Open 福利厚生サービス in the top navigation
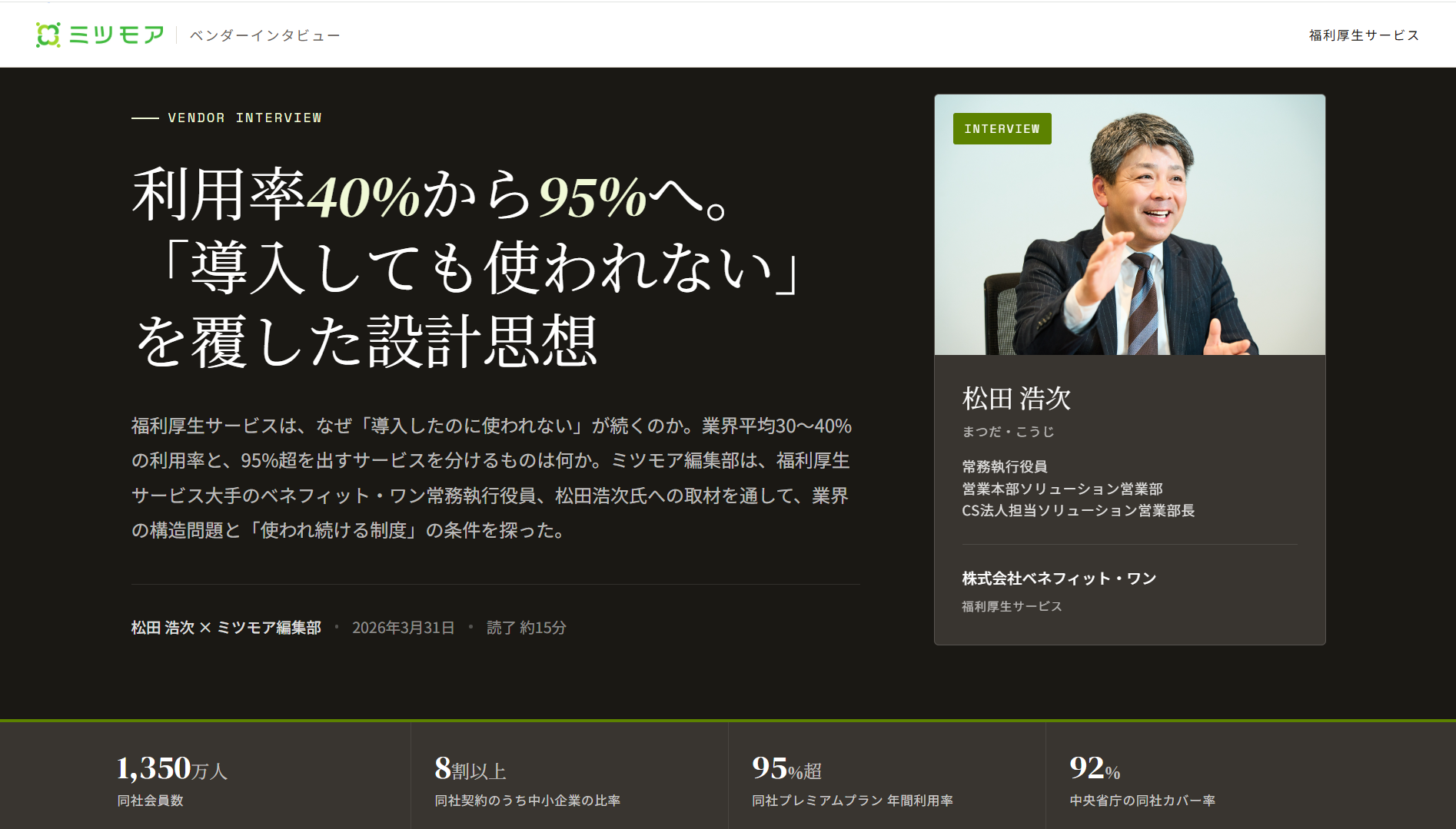The width and height of the screenshot is (1456, 829). click(1364, 35)
